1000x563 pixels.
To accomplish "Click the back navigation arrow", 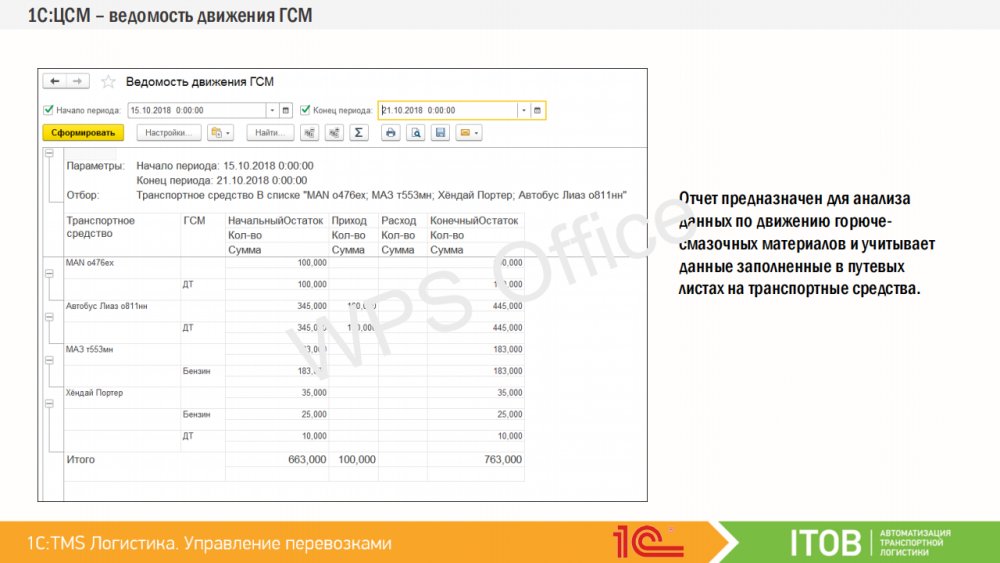I will pos(54,82).
